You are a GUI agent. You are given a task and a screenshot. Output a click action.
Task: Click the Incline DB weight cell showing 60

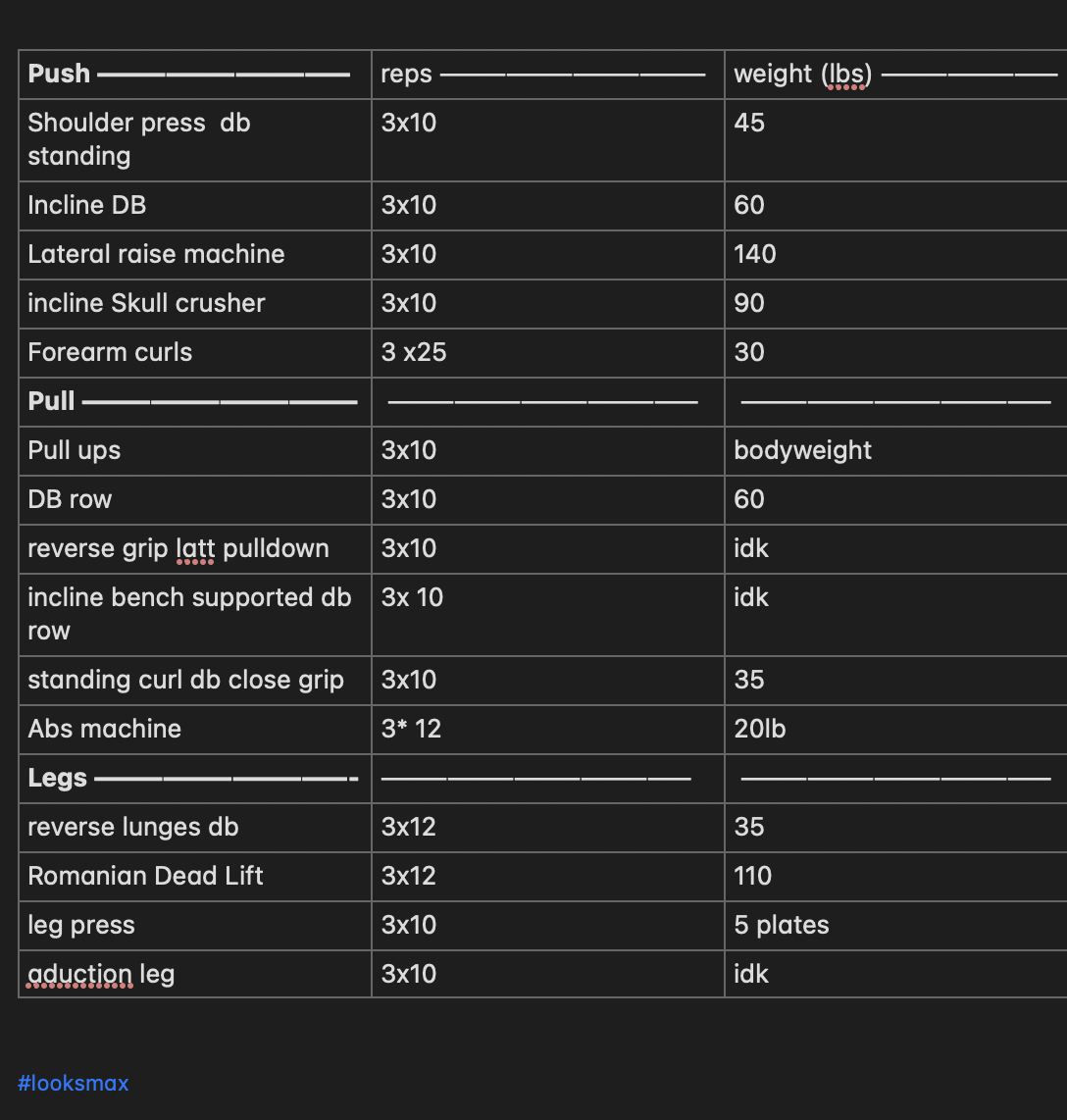pos(897,206)
